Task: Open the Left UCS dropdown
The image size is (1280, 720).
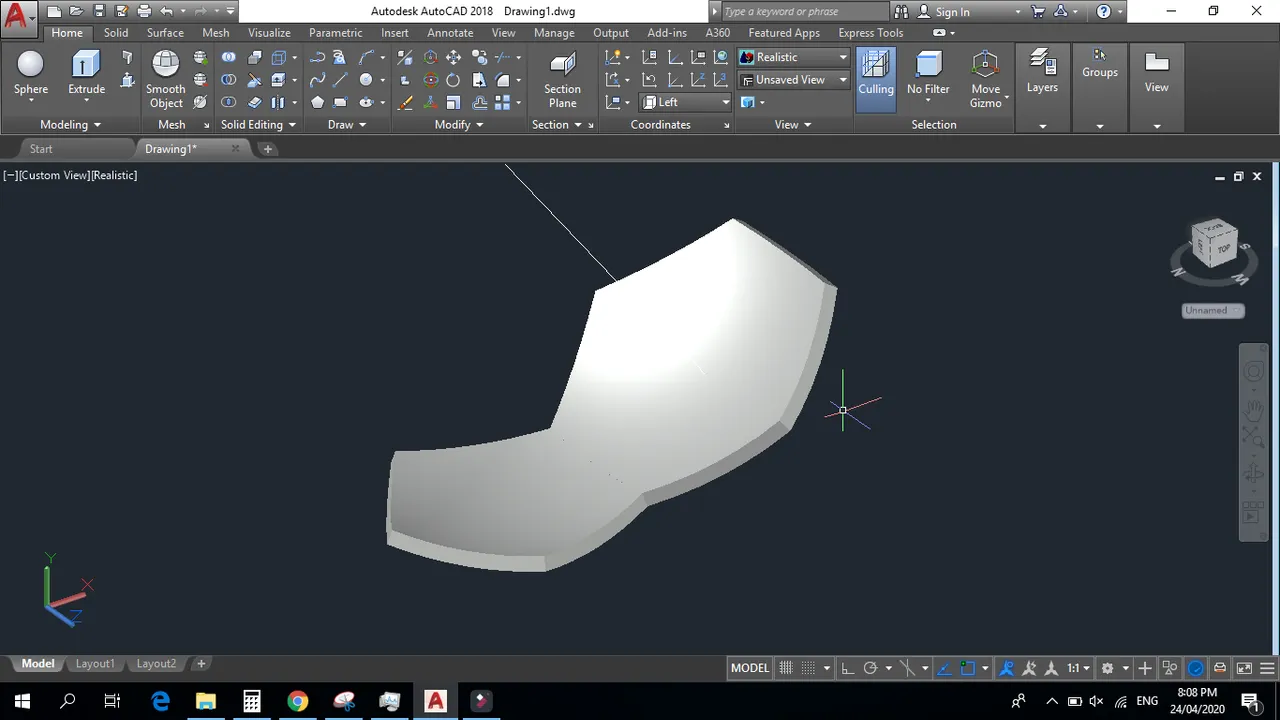Action: (x=686, y=102)
